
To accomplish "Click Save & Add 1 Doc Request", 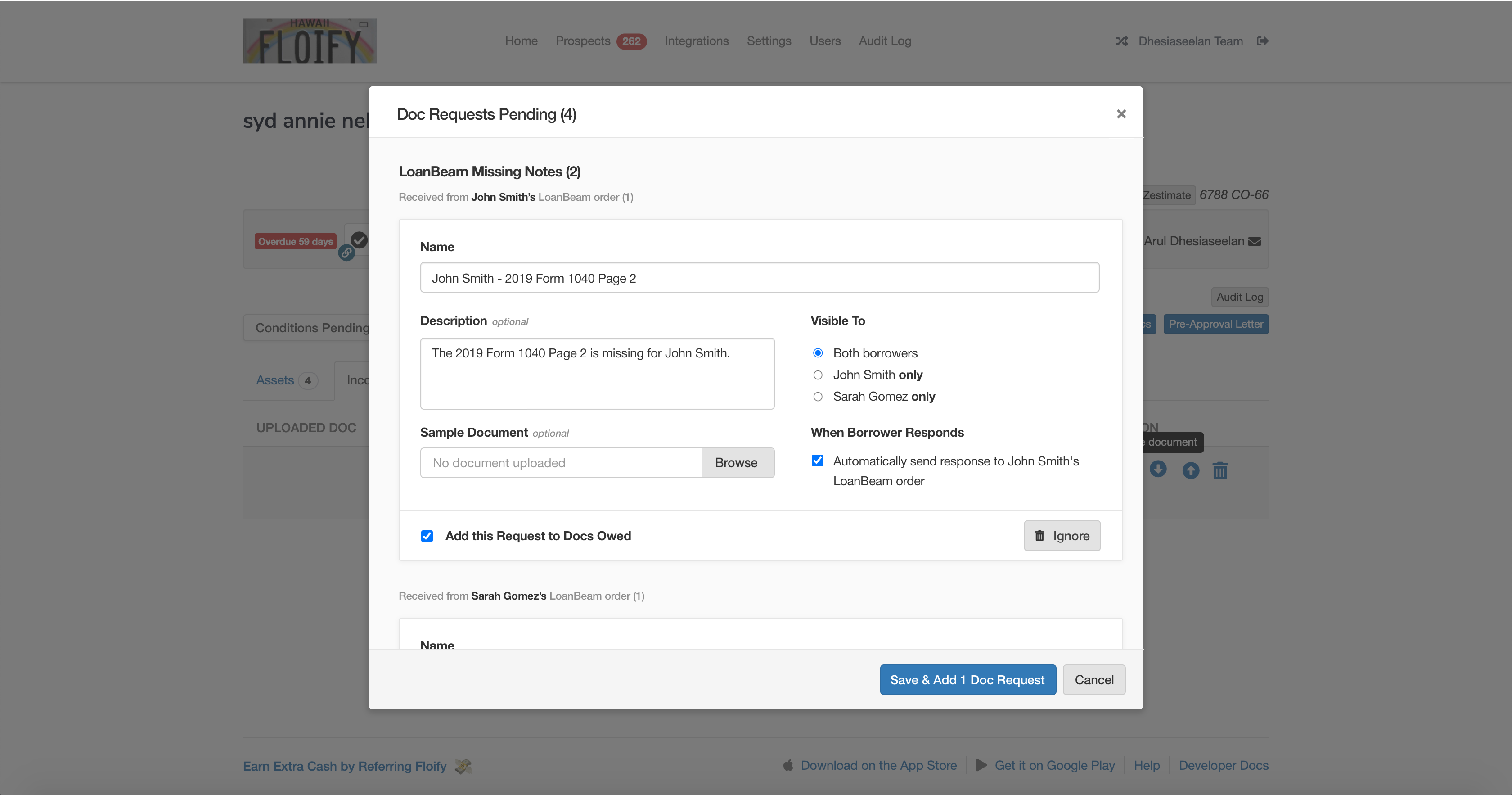I will tap(967, 679).
